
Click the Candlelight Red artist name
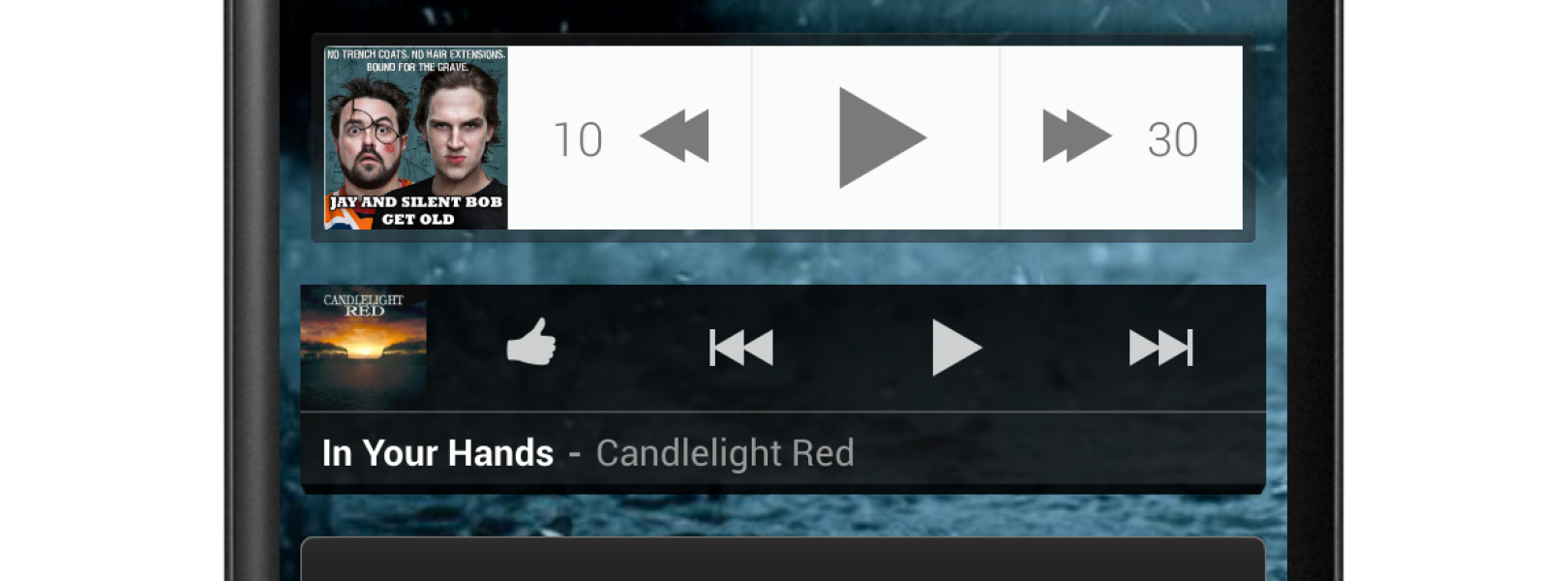(x=725, y=453)
